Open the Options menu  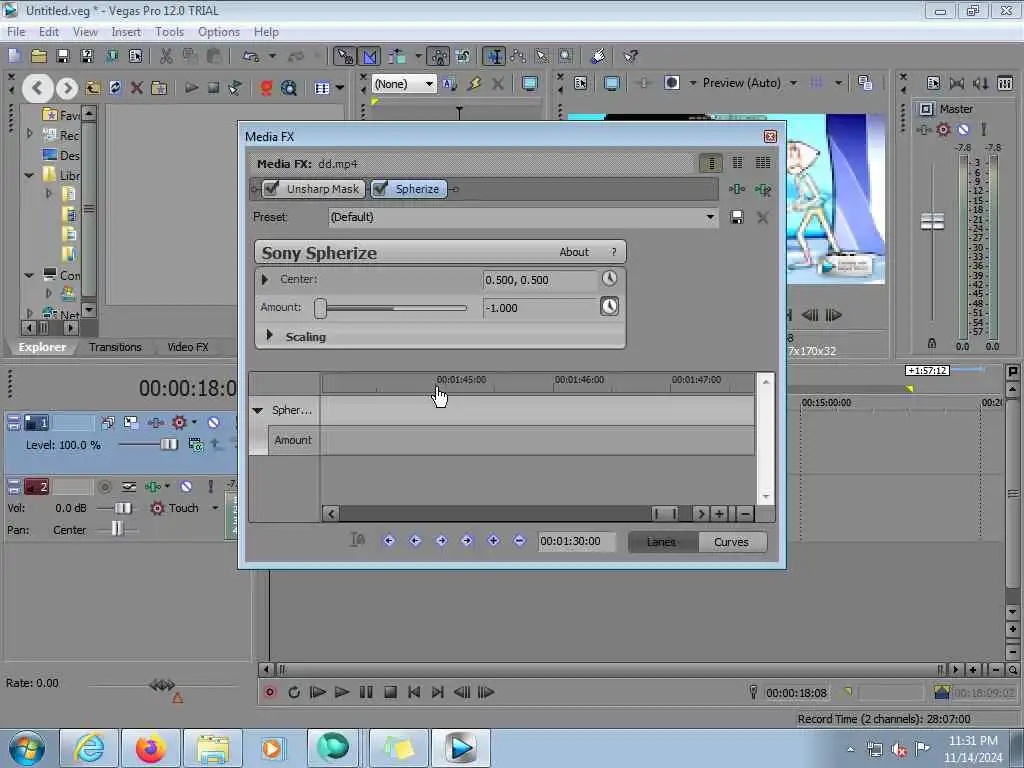(x=219, y=32)
